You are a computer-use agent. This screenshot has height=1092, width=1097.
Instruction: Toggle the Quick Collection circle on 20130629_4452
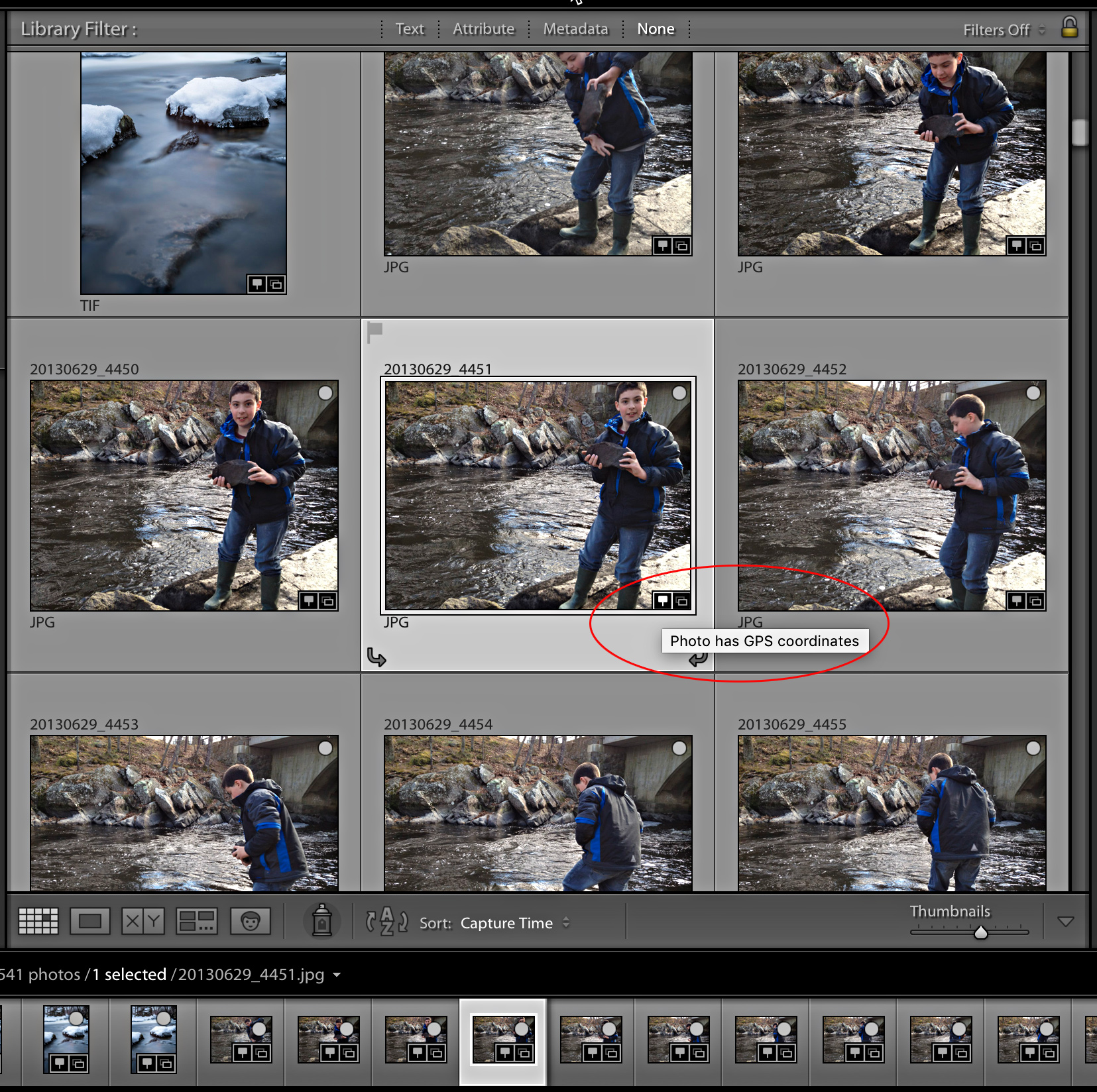(1033, 393)
